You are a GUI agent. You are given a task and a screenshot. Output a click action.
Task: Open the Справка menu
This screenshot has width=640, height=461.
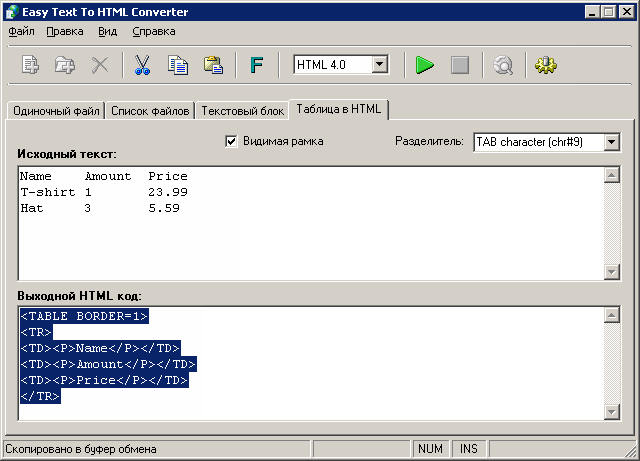(153, 31)
